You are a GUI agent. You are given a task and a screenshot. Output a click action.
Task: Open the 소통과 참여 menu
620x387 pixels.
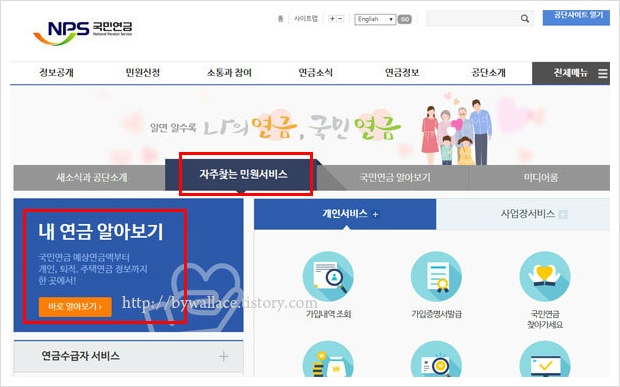pos(229,73)
